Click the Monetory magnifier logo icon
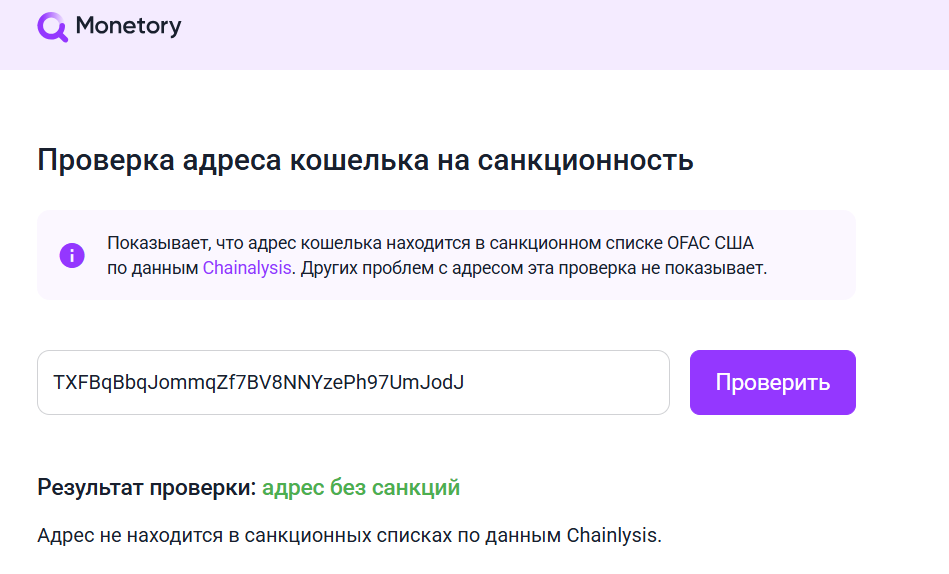The width and height of the screenshot is (949, 574). 53,27
